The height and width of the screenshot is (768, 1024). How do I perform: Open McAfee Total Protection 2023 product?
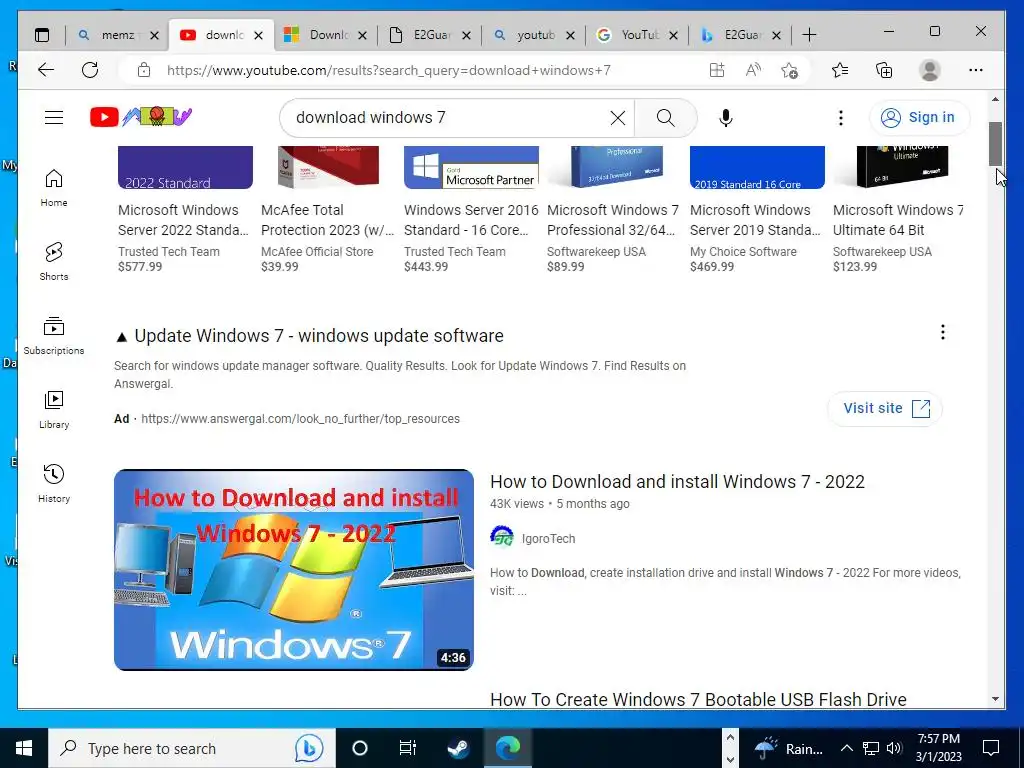point(328,210)
